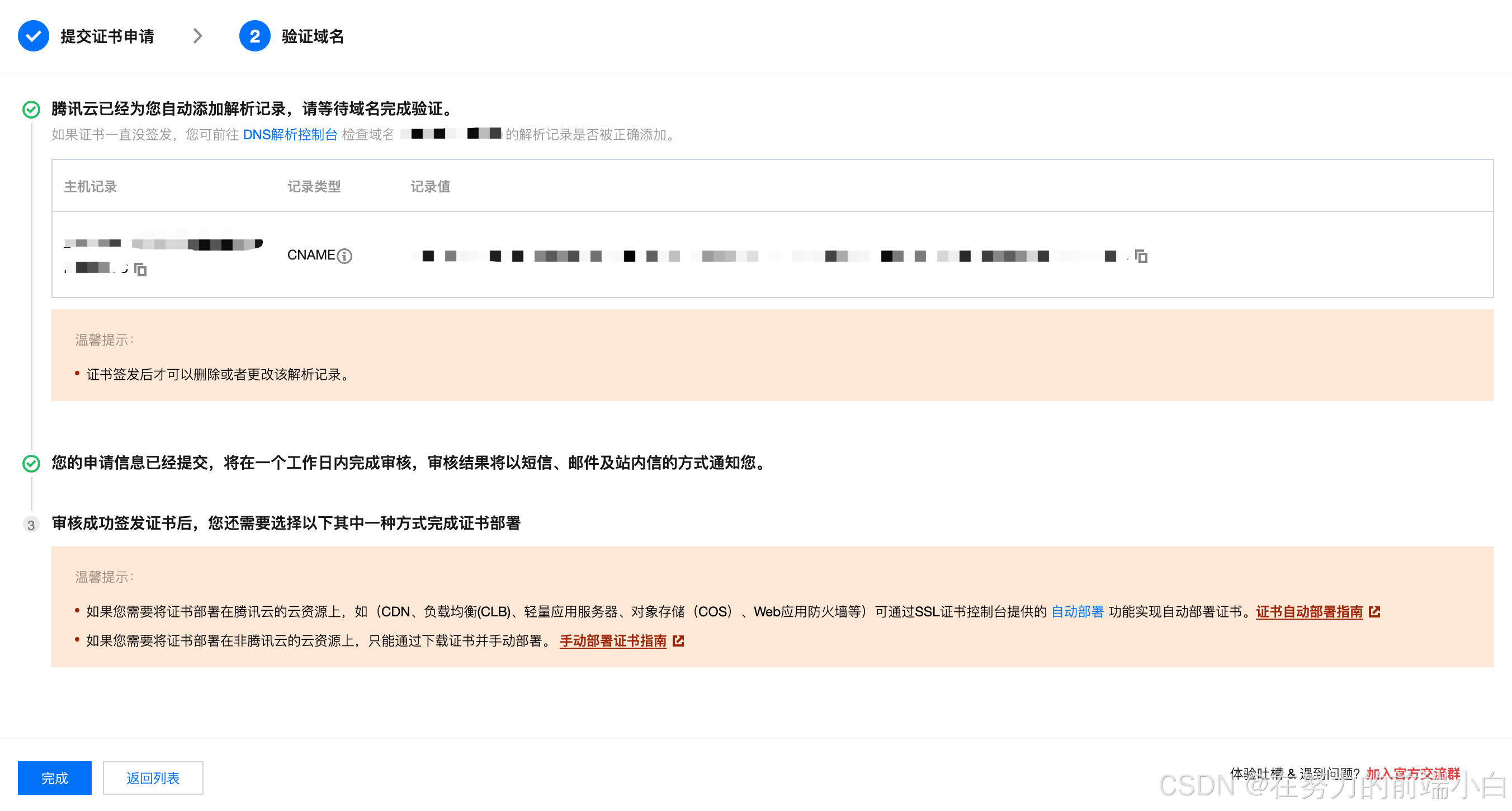Click the completed step one checkmark icon
Viewport: 1512px width, 811px height.
pyautogui.click(x=34, y=36)
